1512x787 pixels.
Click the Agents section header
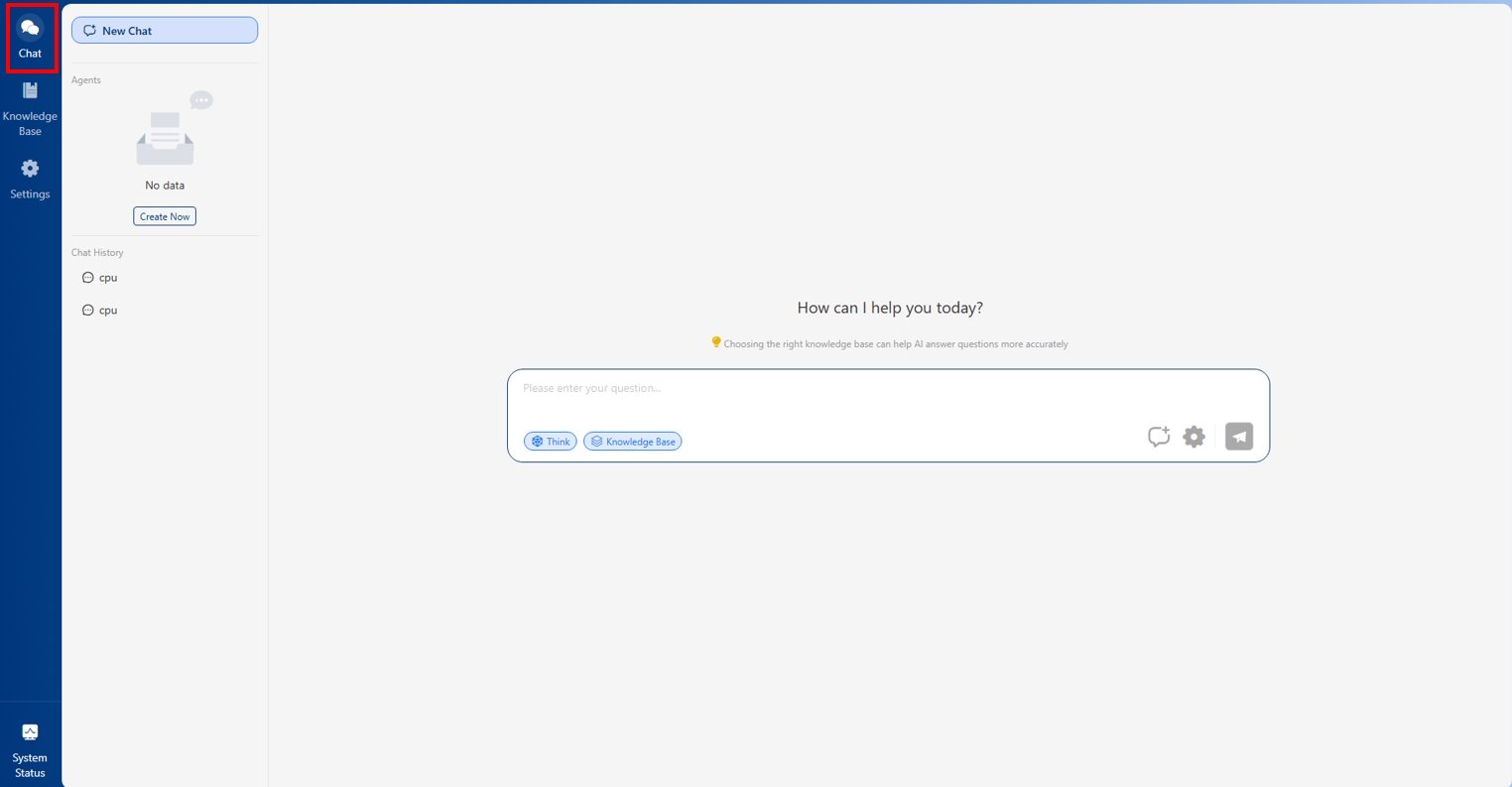coord(86,80)
